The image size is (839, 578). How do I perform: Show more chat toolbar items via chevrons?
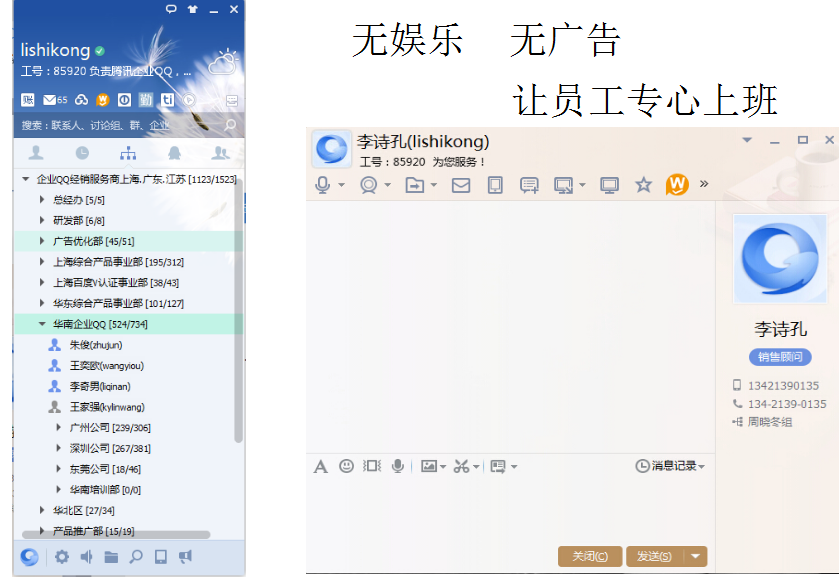(704, 184)
